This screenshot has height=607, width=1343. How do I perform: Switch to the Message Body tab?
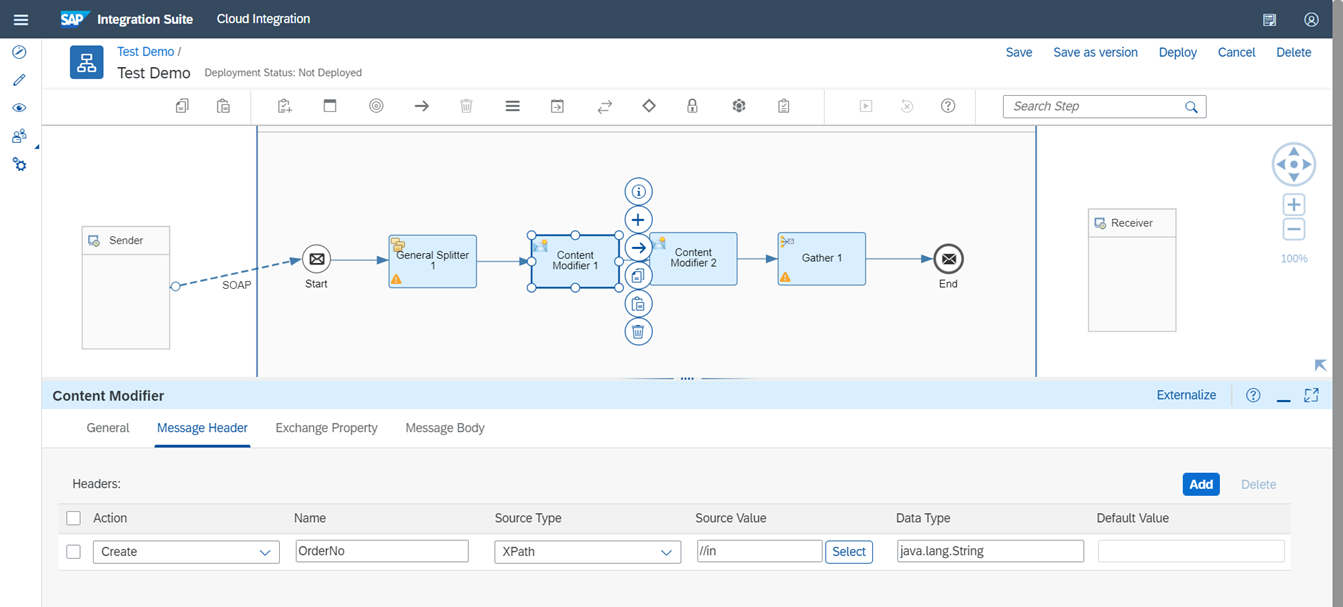[x=444, y=427]
